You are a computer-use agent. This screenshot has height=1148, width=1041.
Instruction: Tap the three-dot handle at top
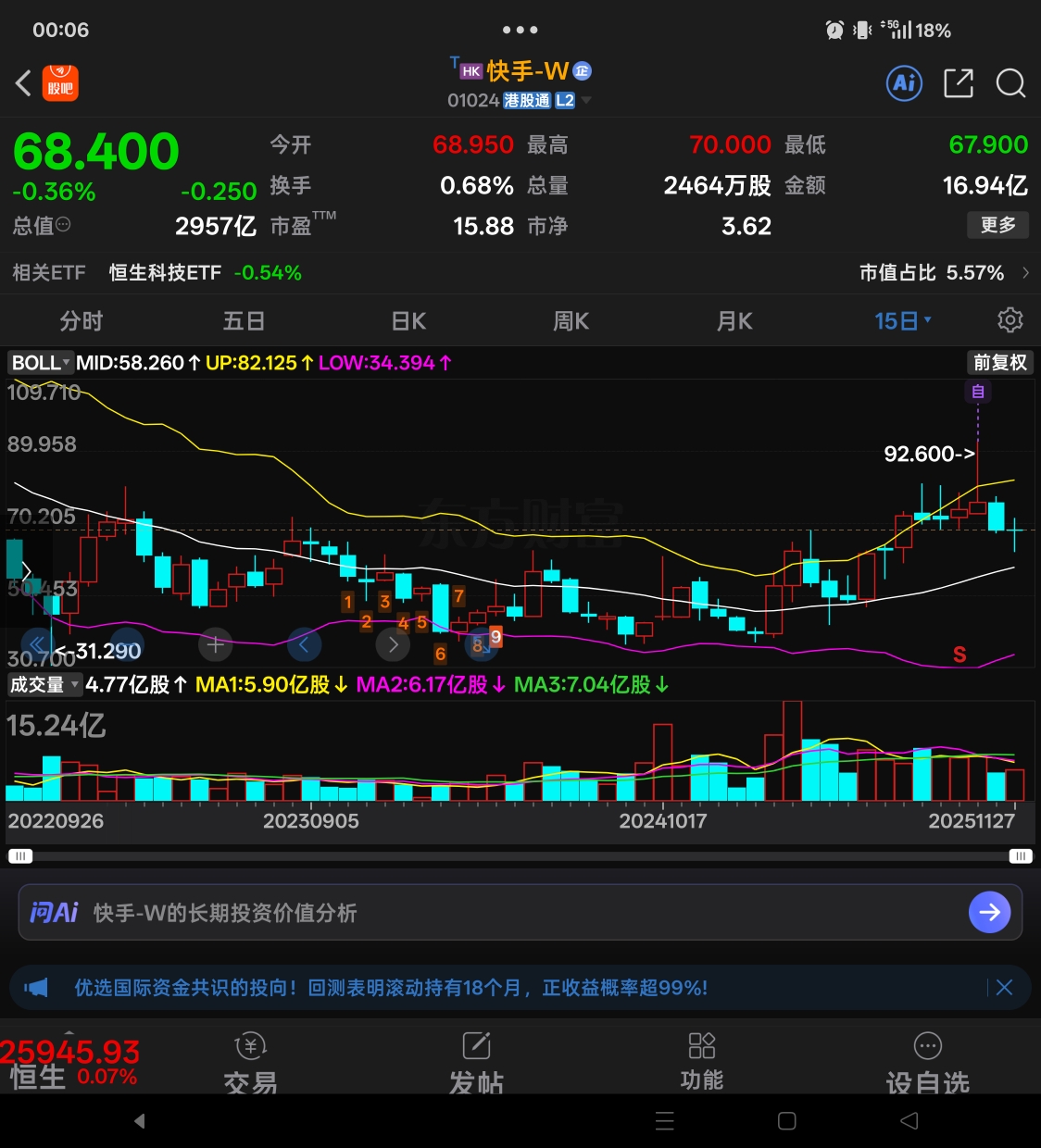coord(520,30)
